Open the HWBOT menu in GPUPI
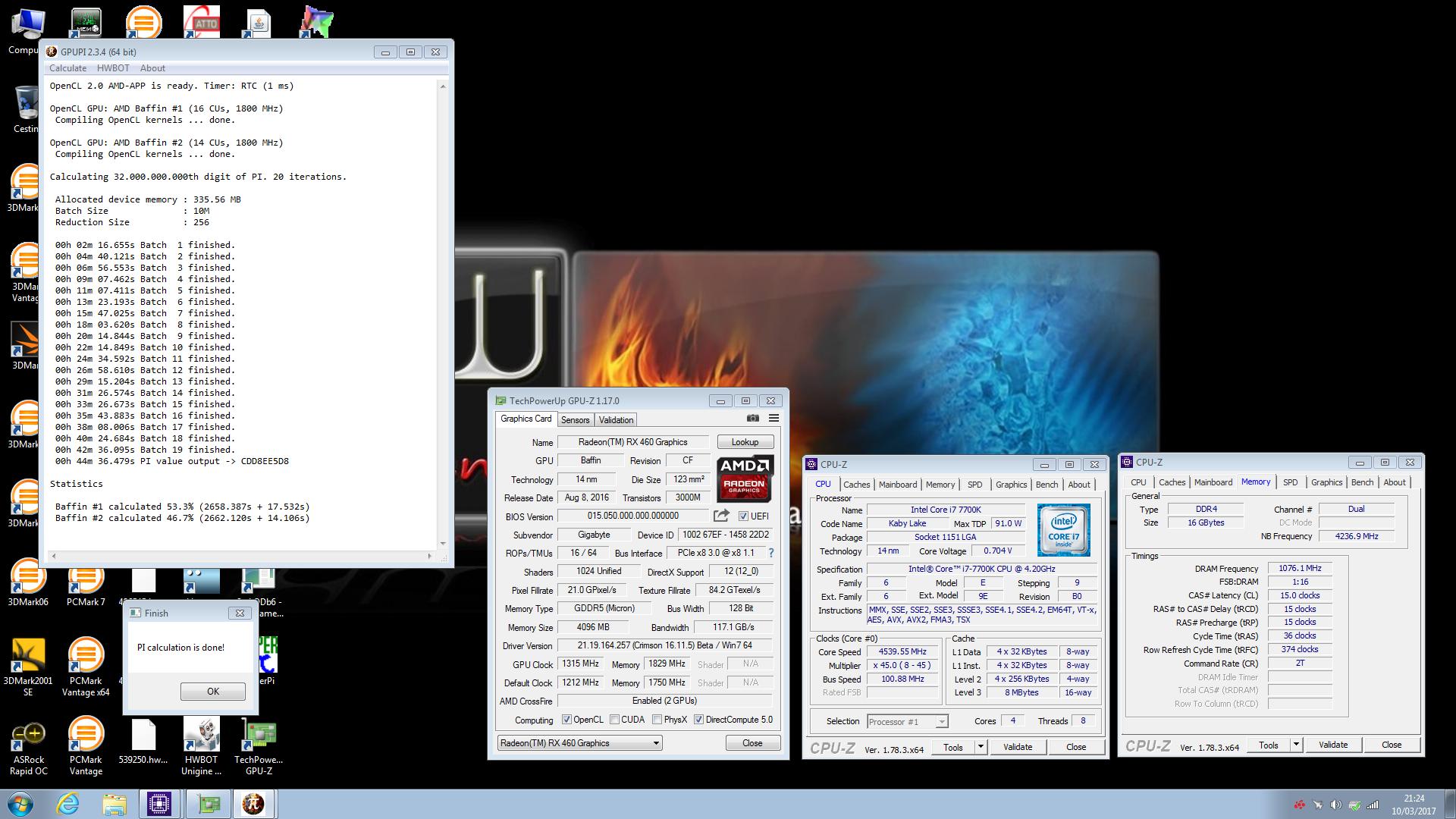The height and width of the screenshot is (819, 1456). [x=113, y=68]
